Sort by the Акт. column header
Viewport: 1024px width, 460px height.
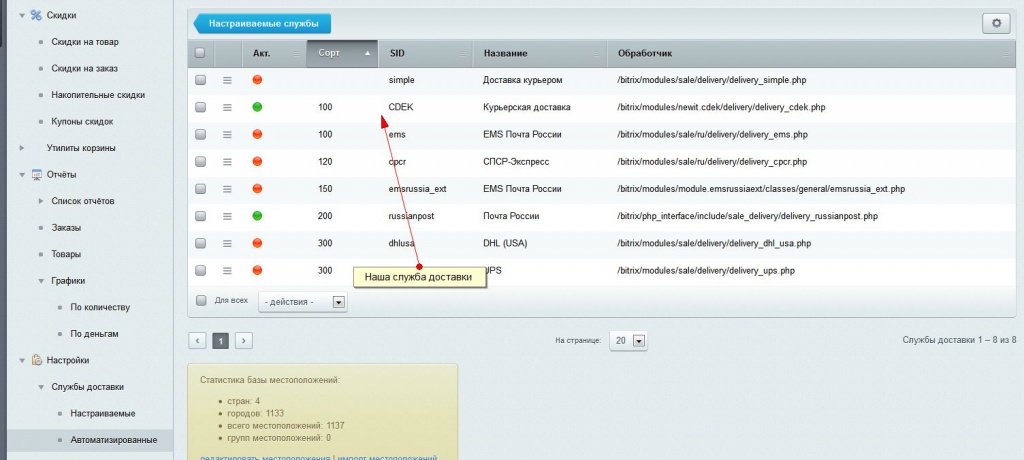[x=274, y=54]
